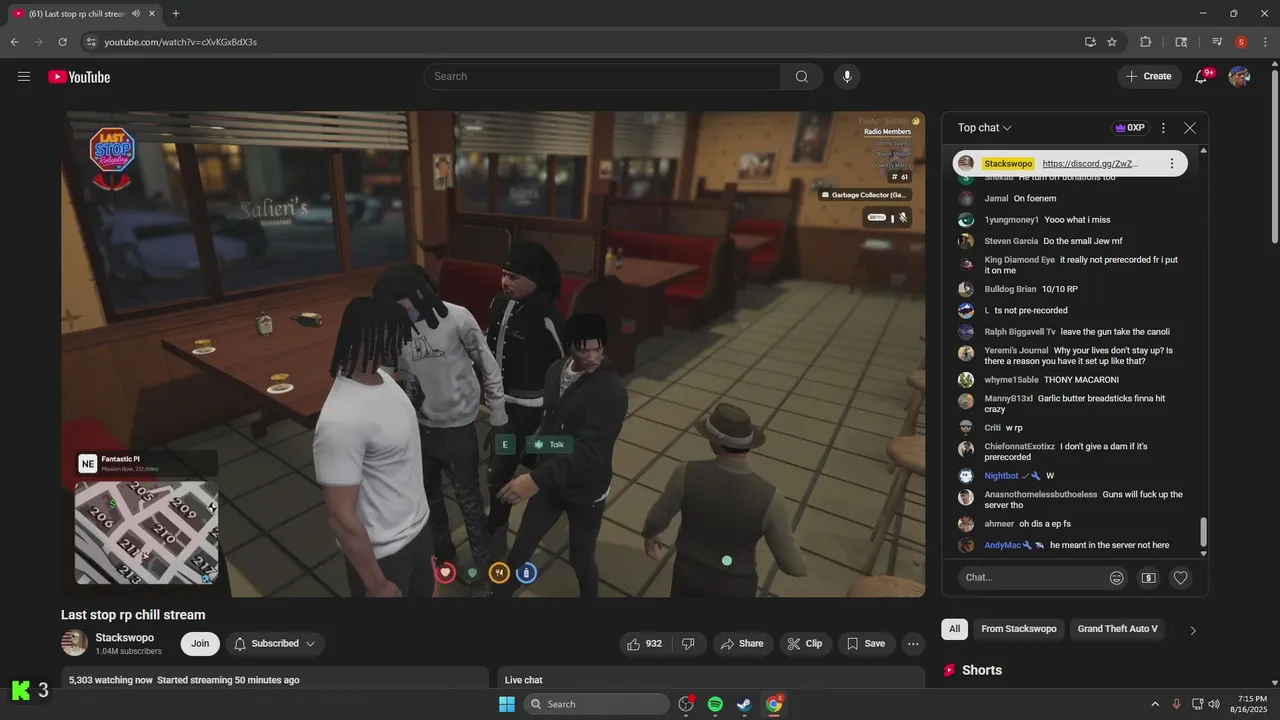The height and width of the screenshot is (720, 1280).
Task: Open the media control icon in toolbar
Action: (x=1217, y=42)
